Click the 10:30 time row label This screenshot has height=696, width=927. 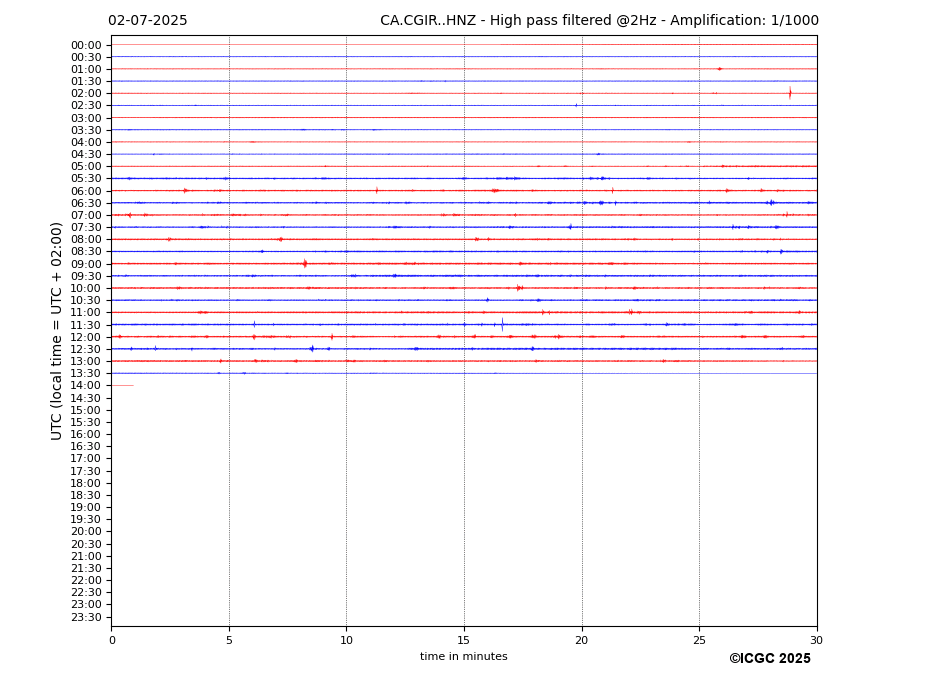86,300
